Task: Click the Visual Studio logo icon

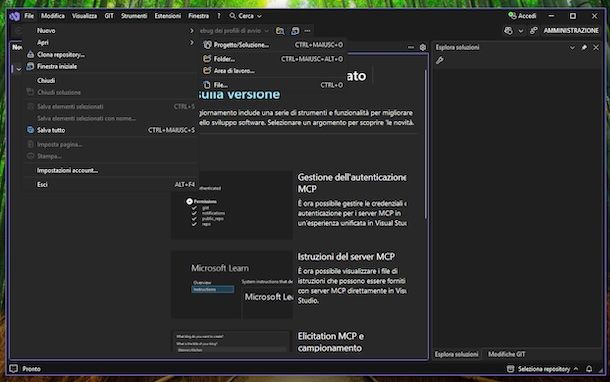Action: pos(14,16)
